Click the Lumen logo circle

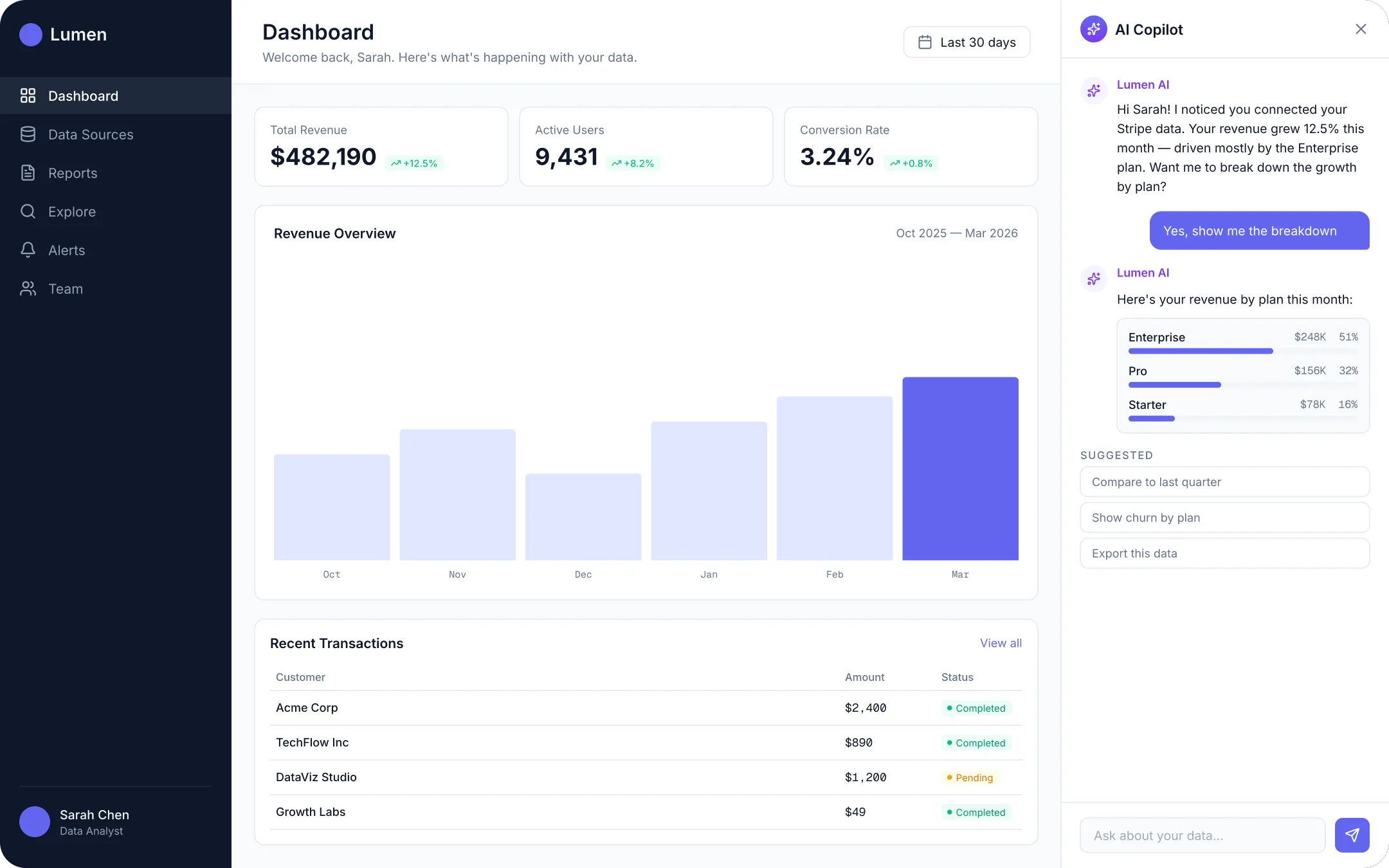click(x=31, y=35)
